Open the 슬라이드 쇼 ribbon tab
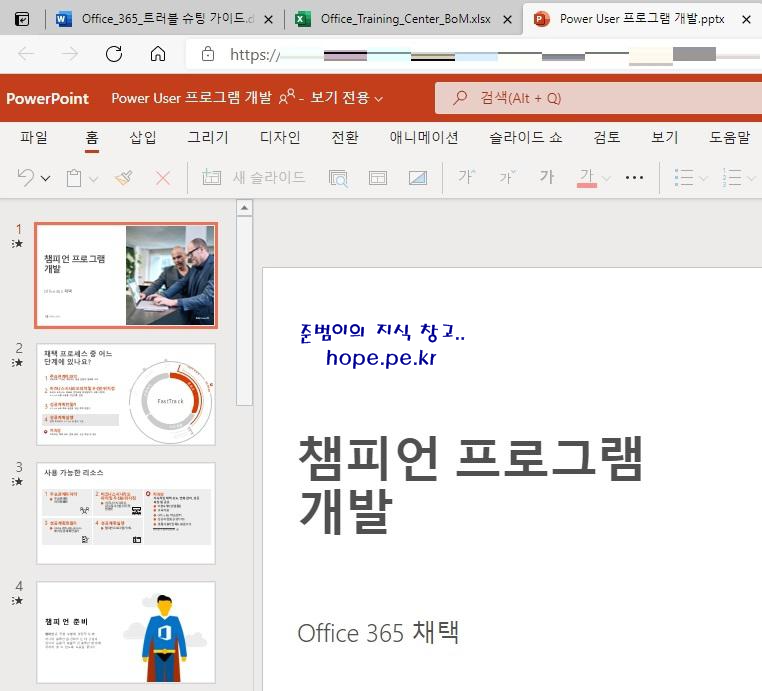The width and height of the screenshot is (762, 691). click(x=526, y=138)
